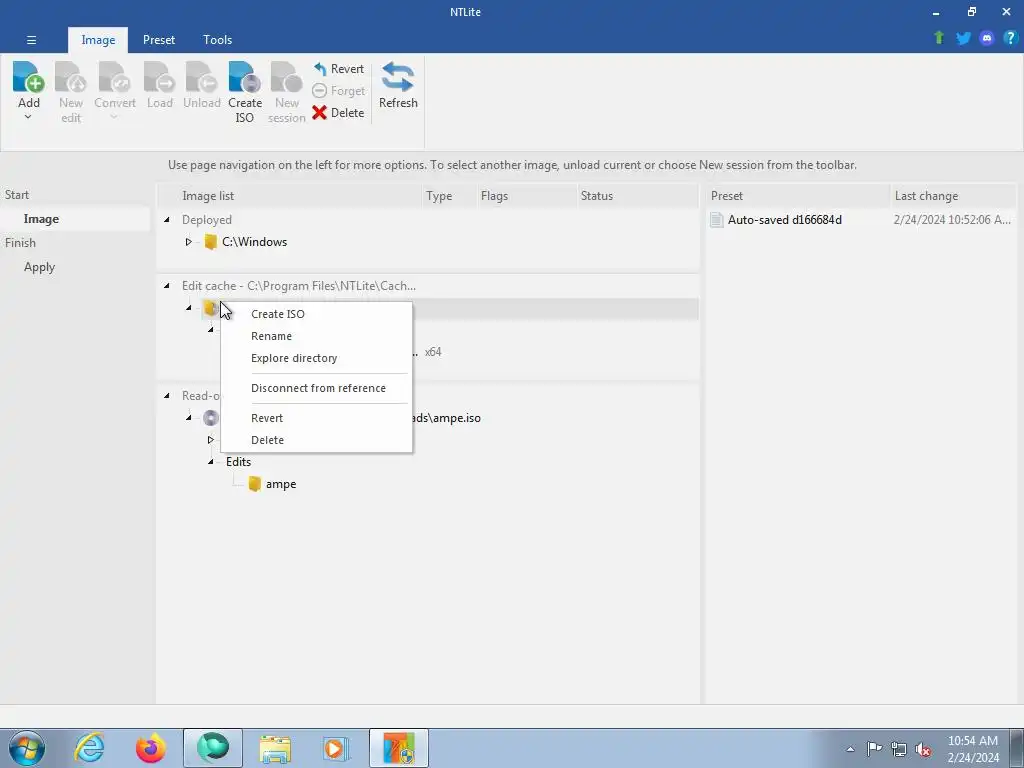Switch to the Preset tab
The image size is (1024, 768).
click(x=159, y=40)
